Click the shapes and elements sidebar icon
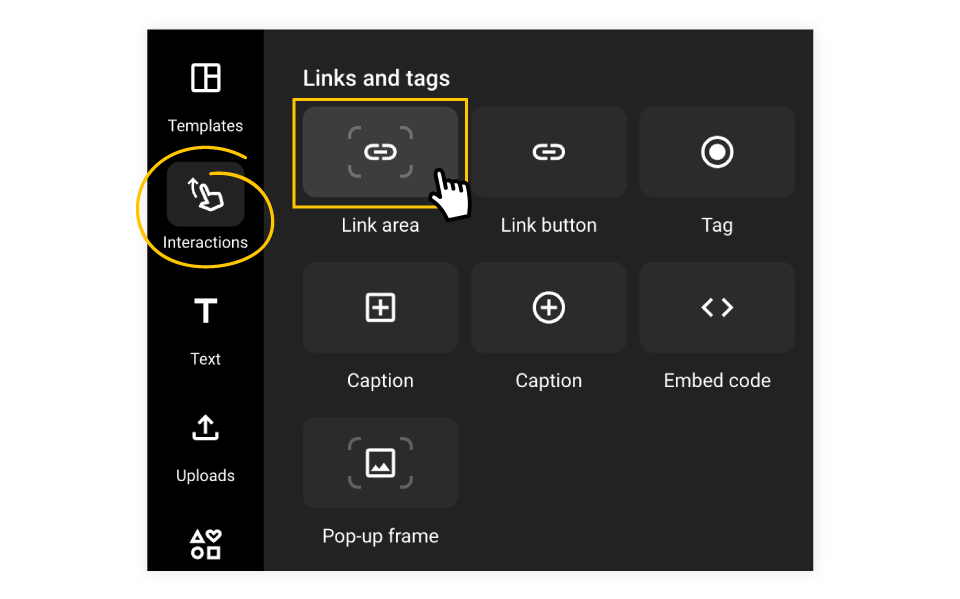Image resolution: width=960 pixels, height=599 pixels. [205, 544]
